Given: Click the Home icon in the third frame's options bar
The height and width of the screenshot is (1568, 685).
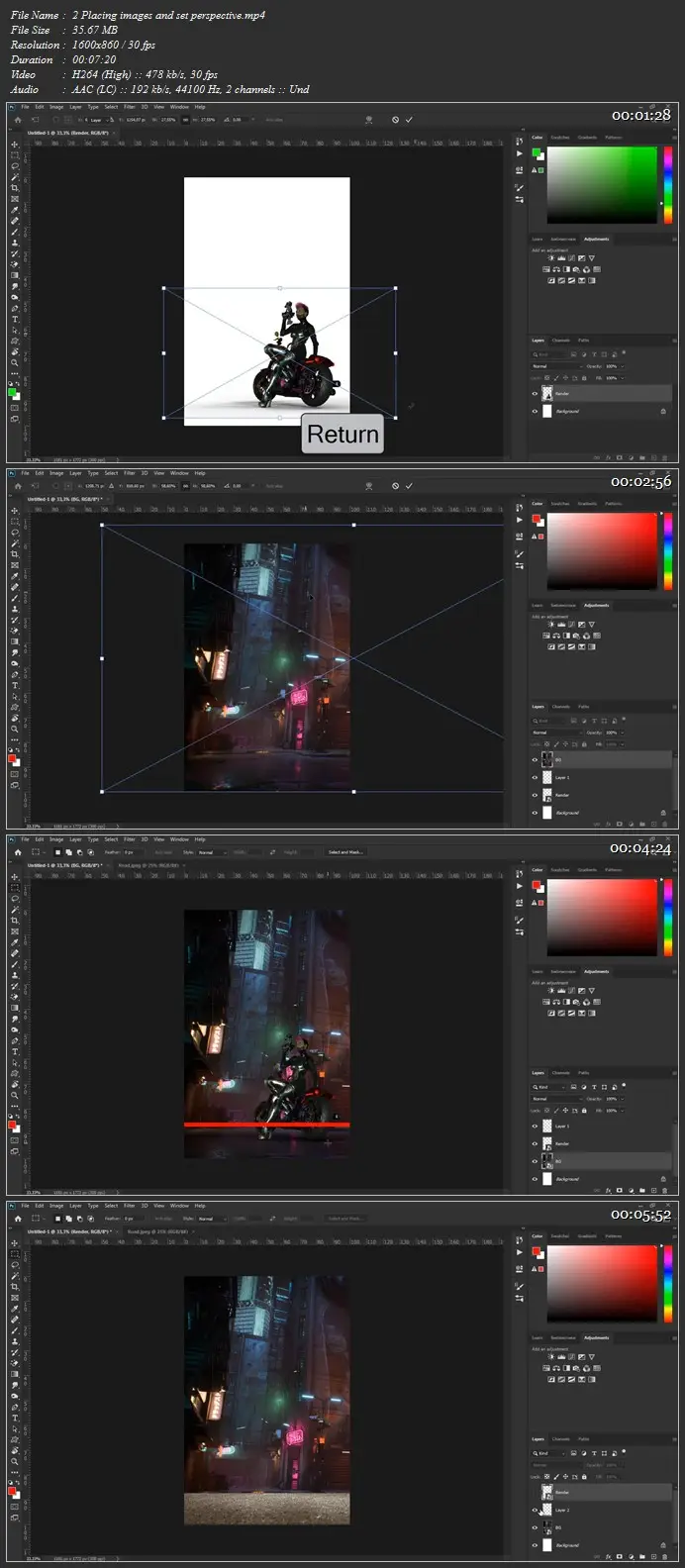Looking at the screenshot, I should pyautogui.click(x=17, y=852).
